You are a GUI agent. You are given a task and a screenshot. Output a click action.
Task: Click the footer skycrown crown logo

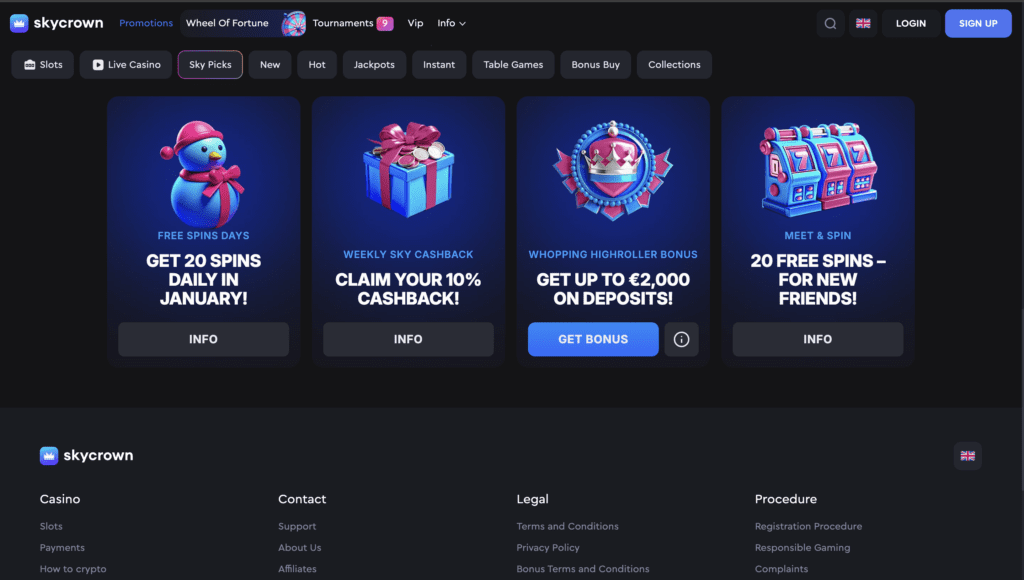[x=49, y=455]
